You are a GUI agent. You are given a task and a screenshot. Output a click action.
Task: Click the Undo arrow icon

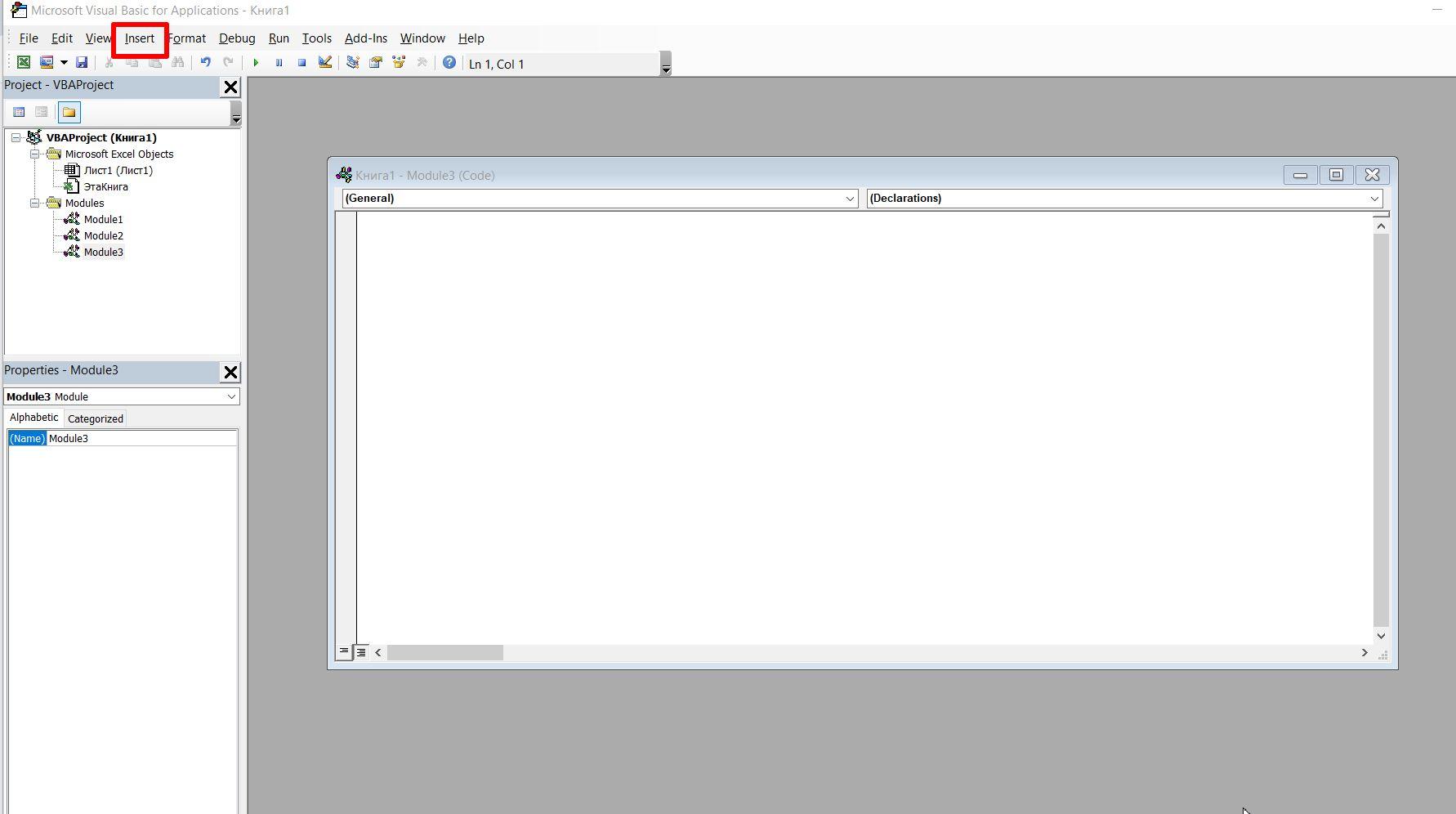coord(206,63)
